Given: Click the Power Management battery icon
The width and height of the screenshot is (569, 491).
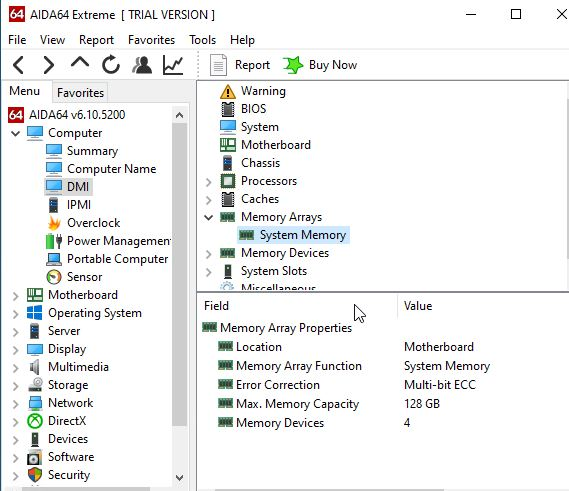Looking at the screenshot, I should (x=54, y=241).
